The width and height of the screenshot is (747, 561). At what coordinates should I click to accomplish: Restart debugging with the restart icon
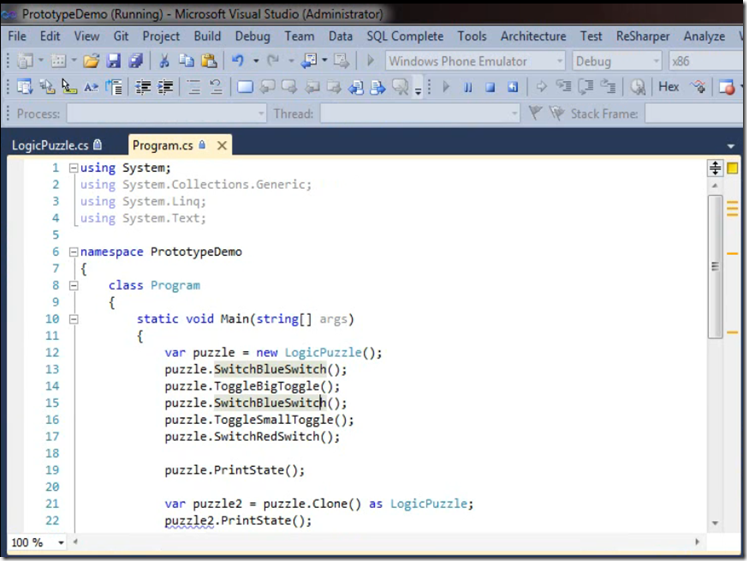tap(513, 87)
